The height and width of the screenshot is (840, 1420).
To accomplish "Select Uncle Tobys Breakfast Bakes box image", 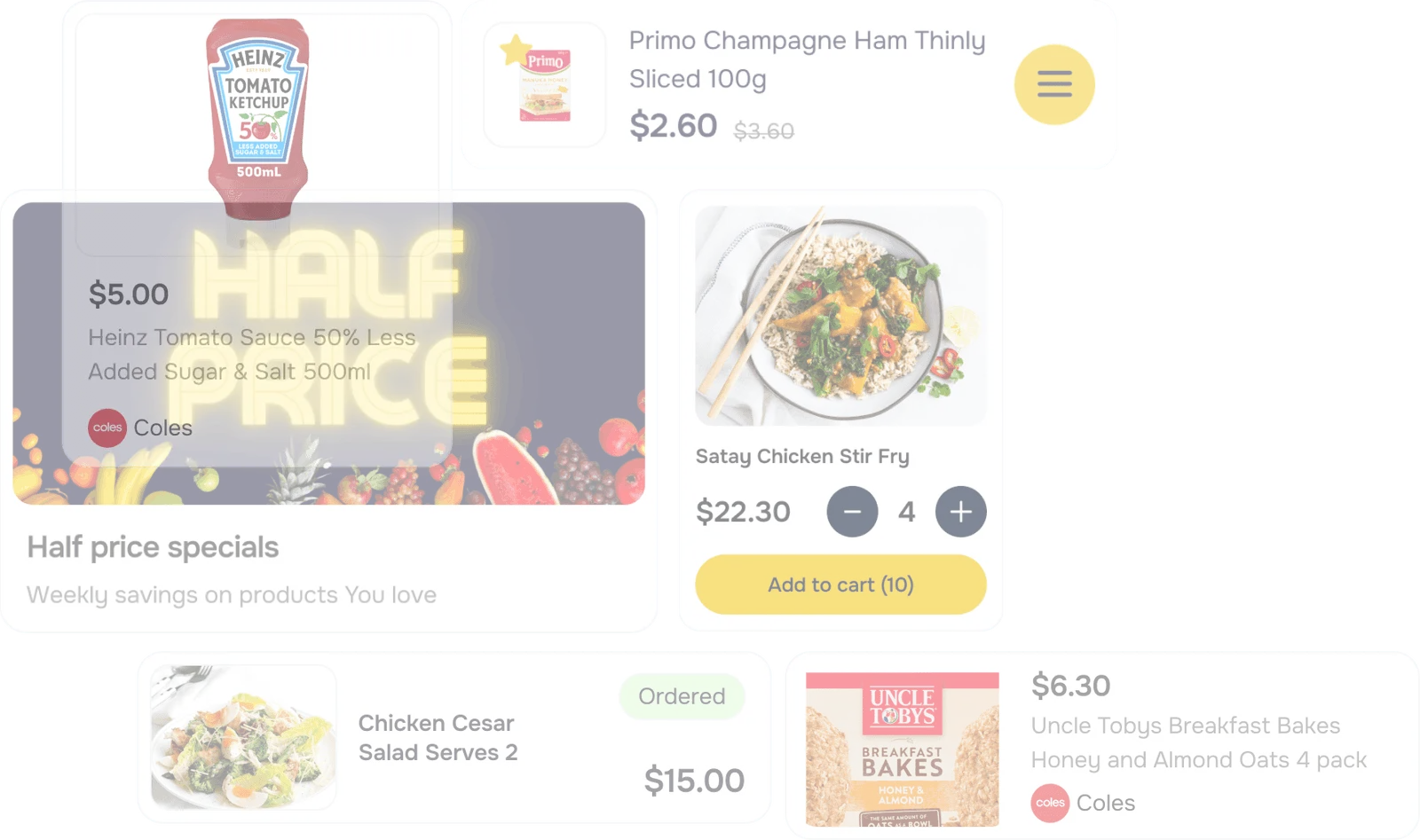I will coord(903,750).
